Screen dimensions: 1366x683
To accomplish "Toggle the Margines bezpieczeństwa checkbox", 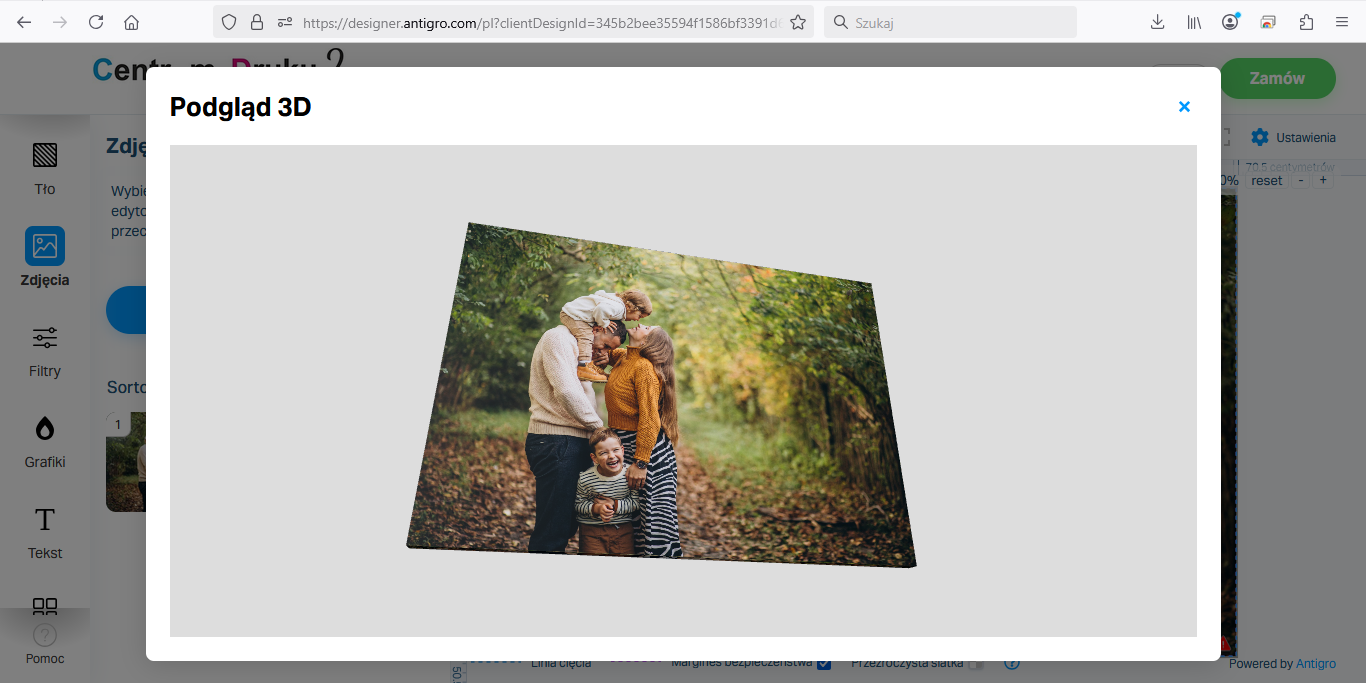I will click(x=824, y=664).
